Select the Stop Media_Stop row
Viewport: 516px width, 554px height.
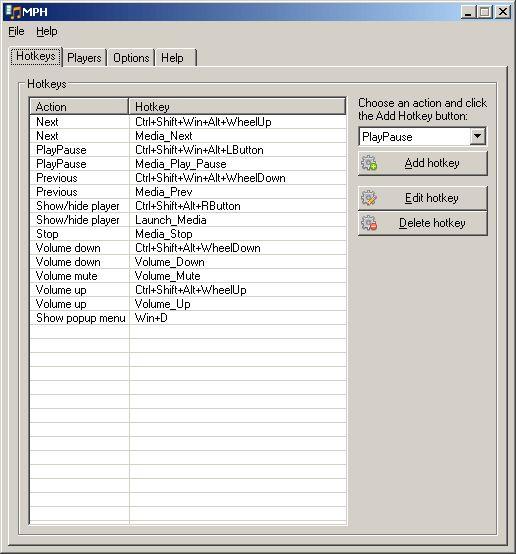(x=188, y=234)
